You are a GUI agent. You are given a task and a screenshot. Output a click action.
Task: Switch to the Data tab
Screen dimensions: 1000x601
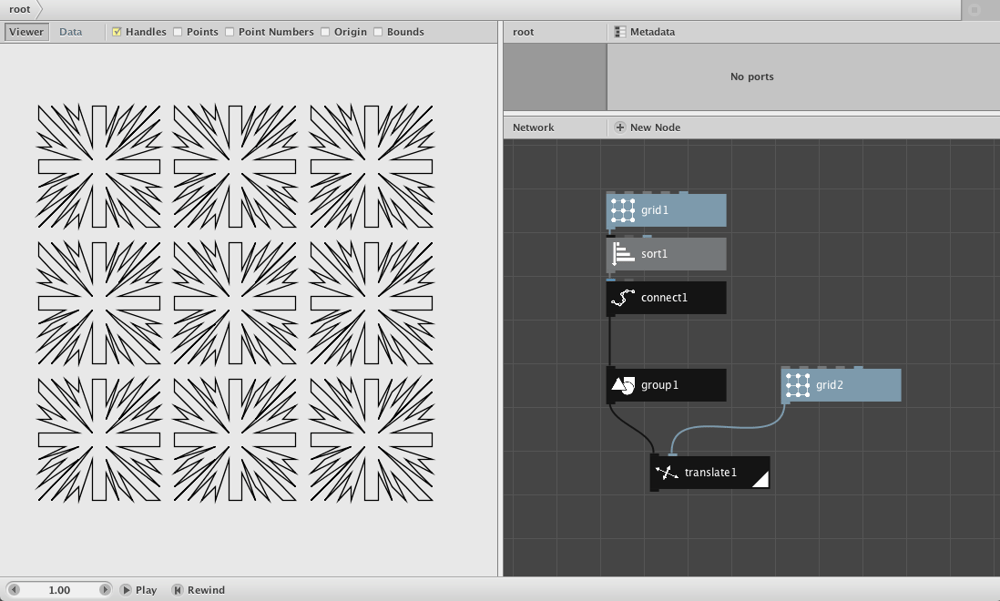(x=71, y=32)
